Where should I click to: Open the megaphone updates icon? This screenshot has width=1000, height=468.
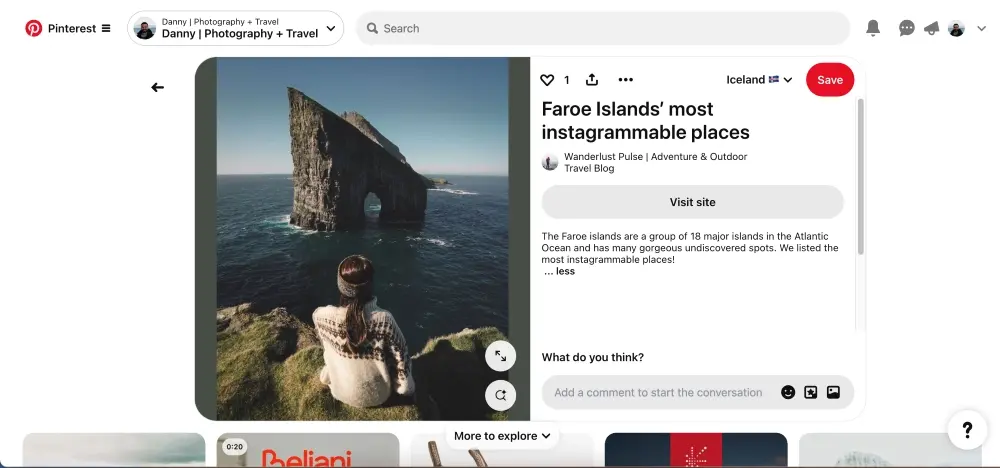pos(931,28)
